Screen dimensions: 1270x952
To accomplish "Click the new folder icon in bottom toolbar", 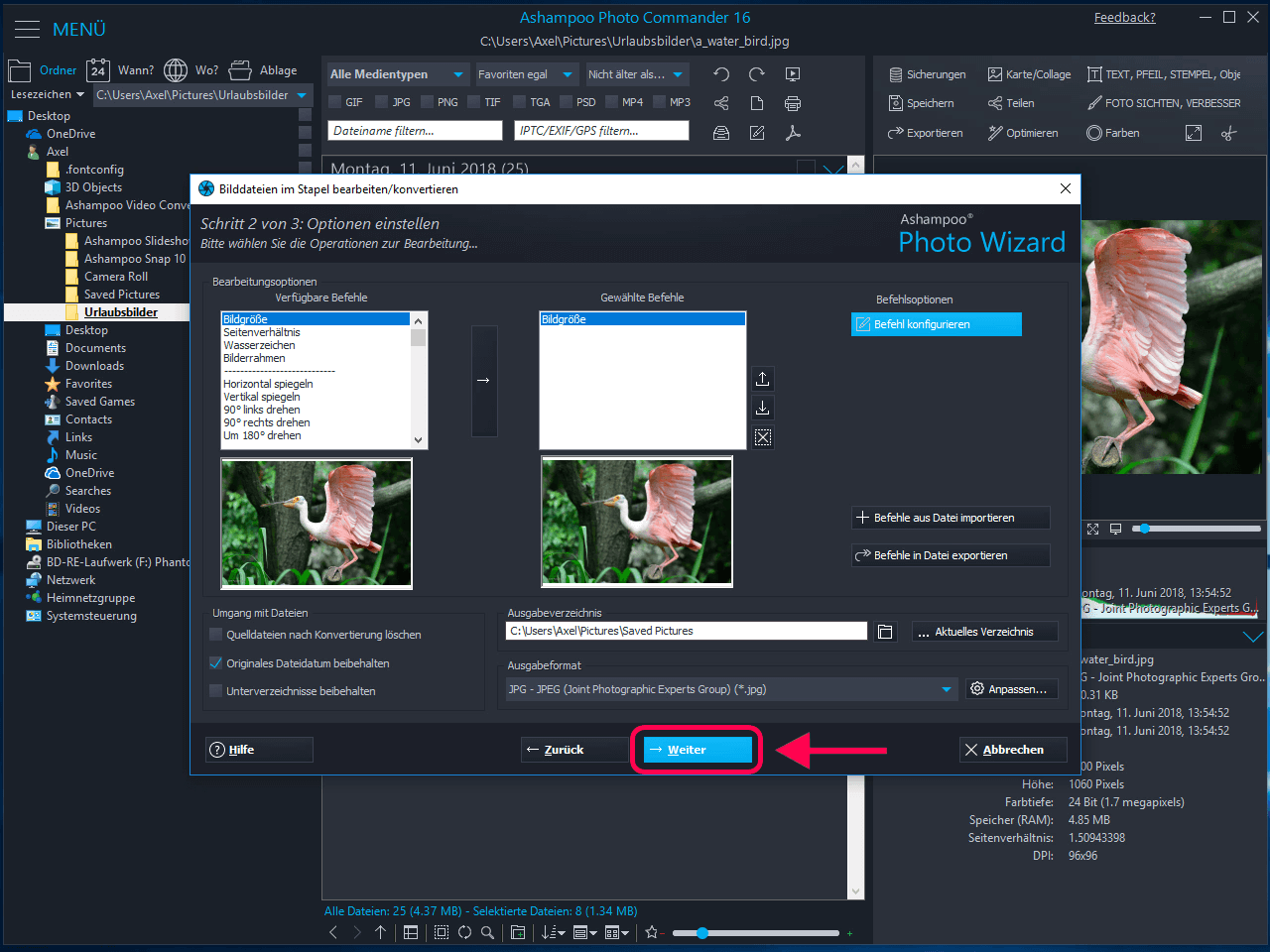I will 518,932.
